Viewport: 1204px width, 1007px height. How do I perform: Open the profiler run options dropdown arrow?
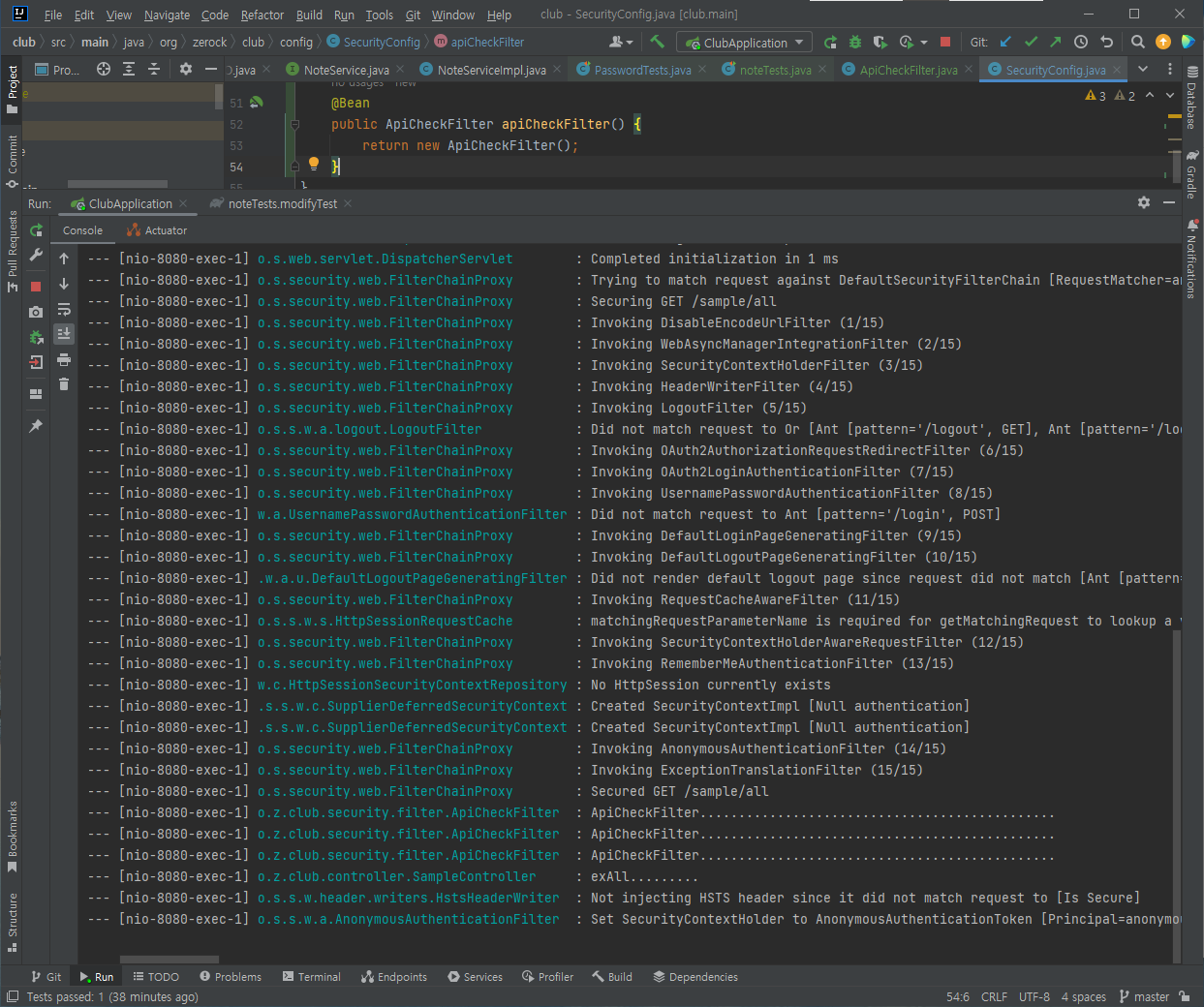pos(923,43)
